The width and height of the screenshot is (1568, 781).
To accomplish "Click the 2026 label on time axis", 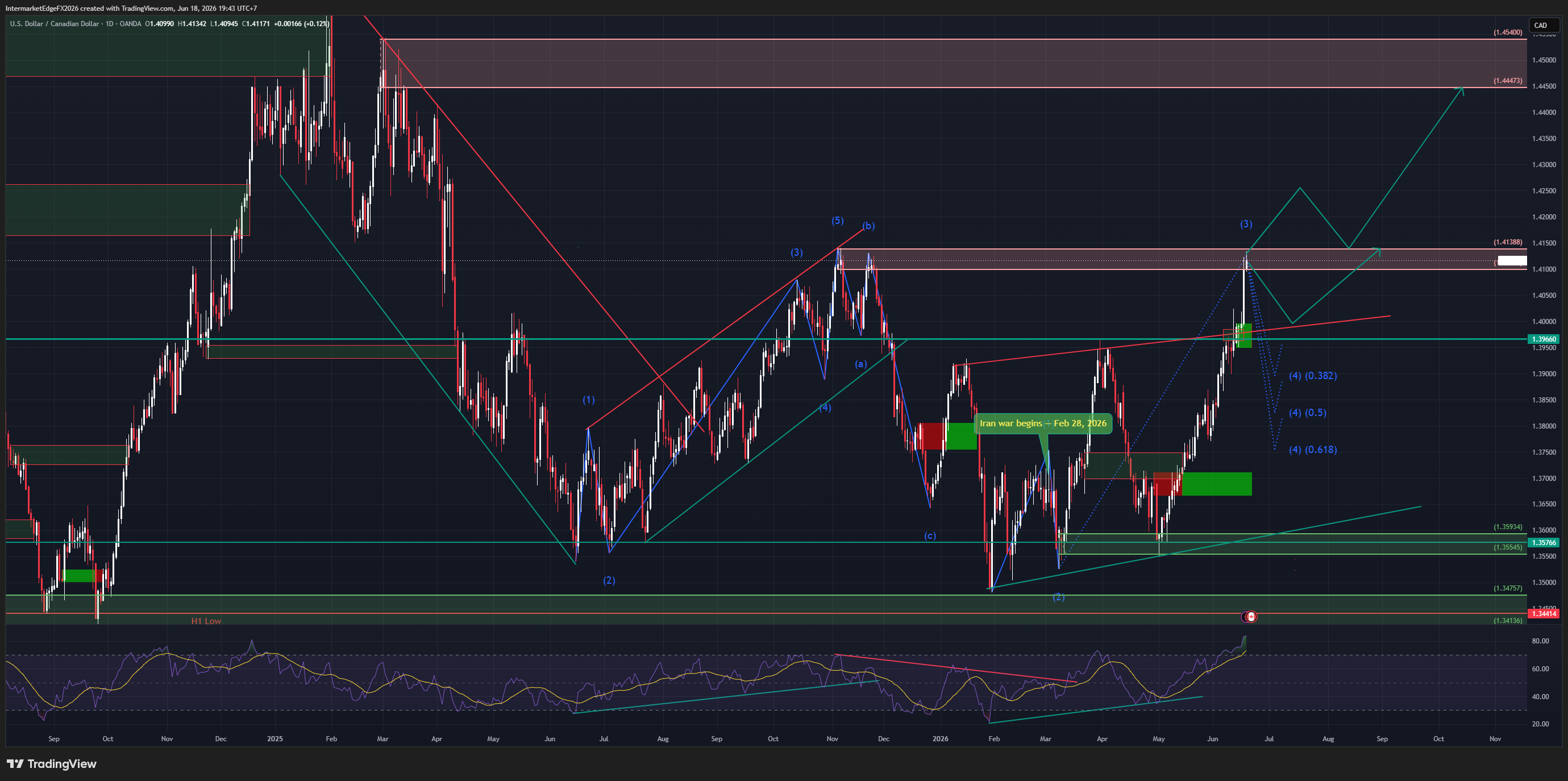I will click(941, 739).
